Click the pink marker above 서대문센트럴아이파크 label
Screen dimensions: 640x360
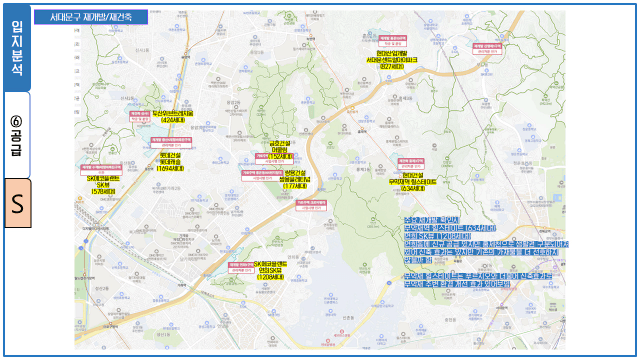tap(392, 41)
